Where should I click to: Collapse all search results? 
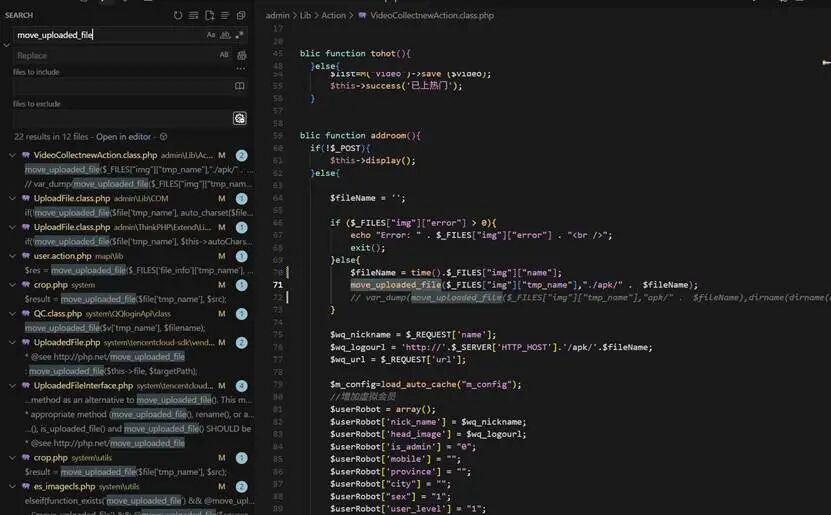click(241, 16)
